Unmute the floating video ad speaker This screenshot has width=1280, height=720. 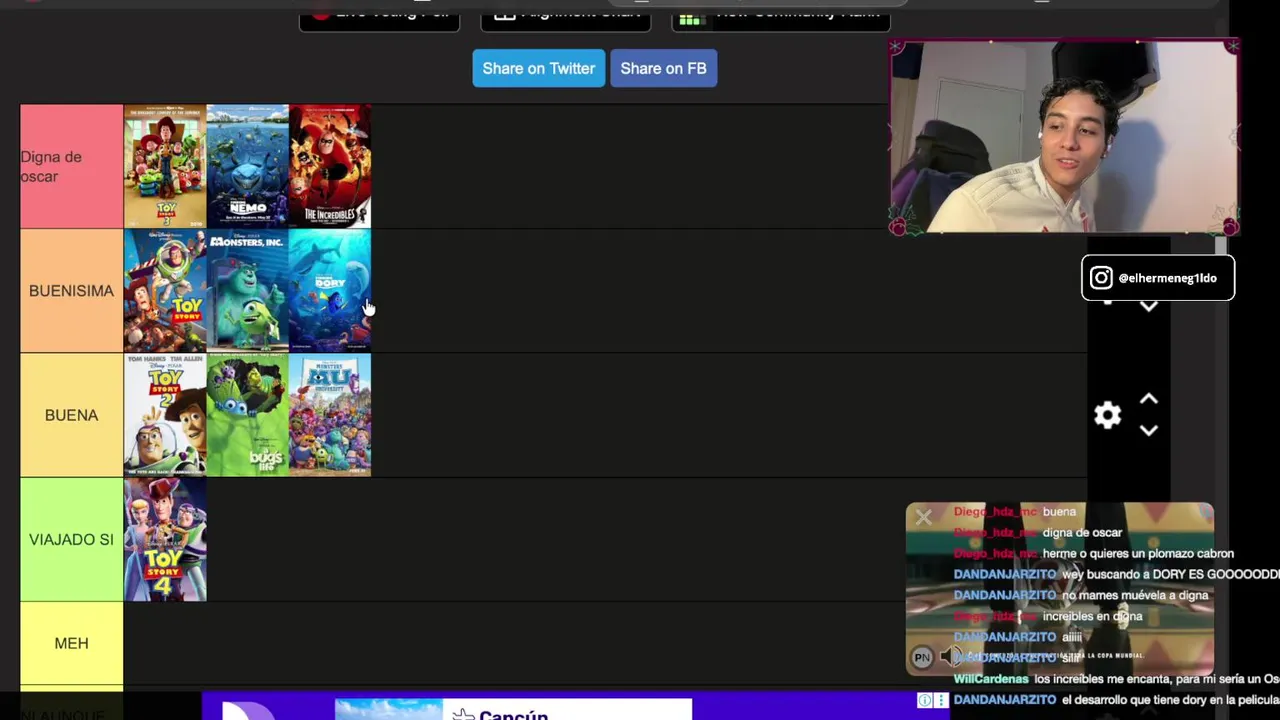click(951, 657)
